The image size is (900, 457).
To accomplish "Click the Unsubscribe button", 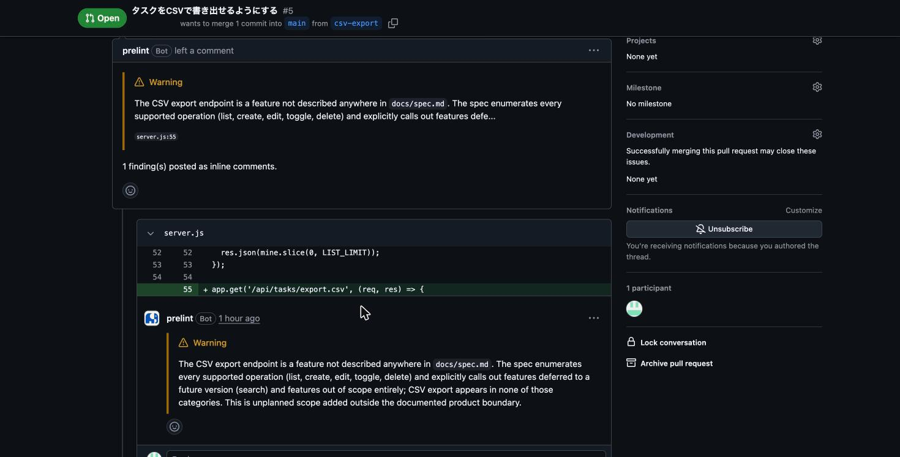I will click(x=724, y=229).
